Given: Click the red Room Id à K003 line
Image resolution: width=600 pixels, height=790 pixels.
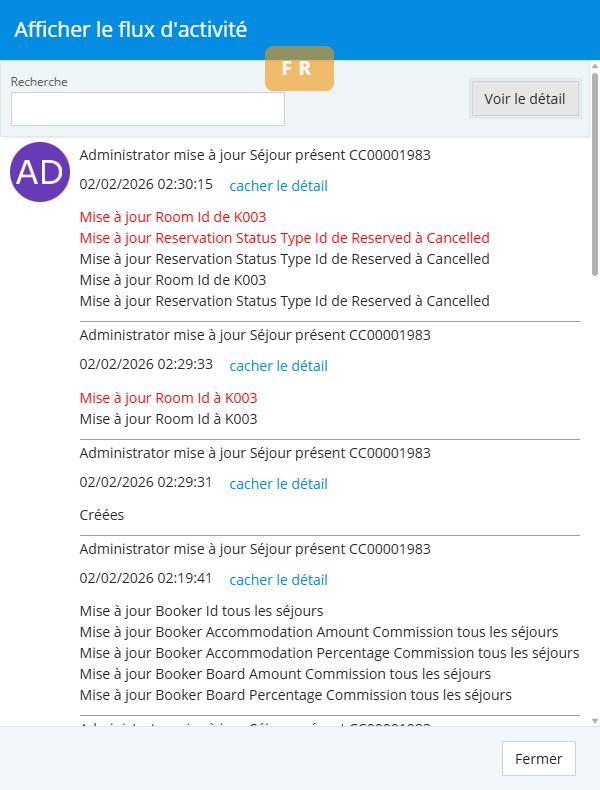Looking at the screenshot, I should click(x=168, y=398).
